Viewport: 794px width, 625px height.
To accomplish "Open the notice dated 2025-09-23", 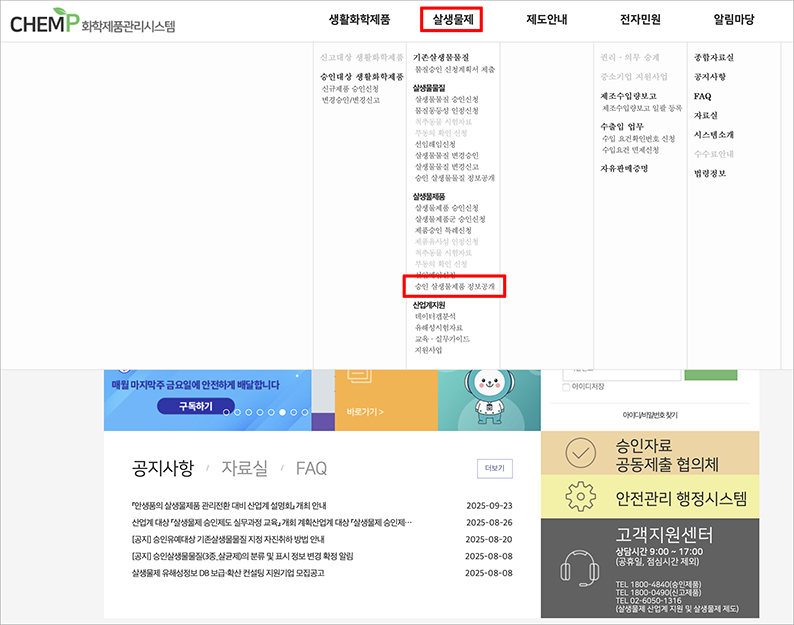I will pyautogui.click(x=228, y=505).
